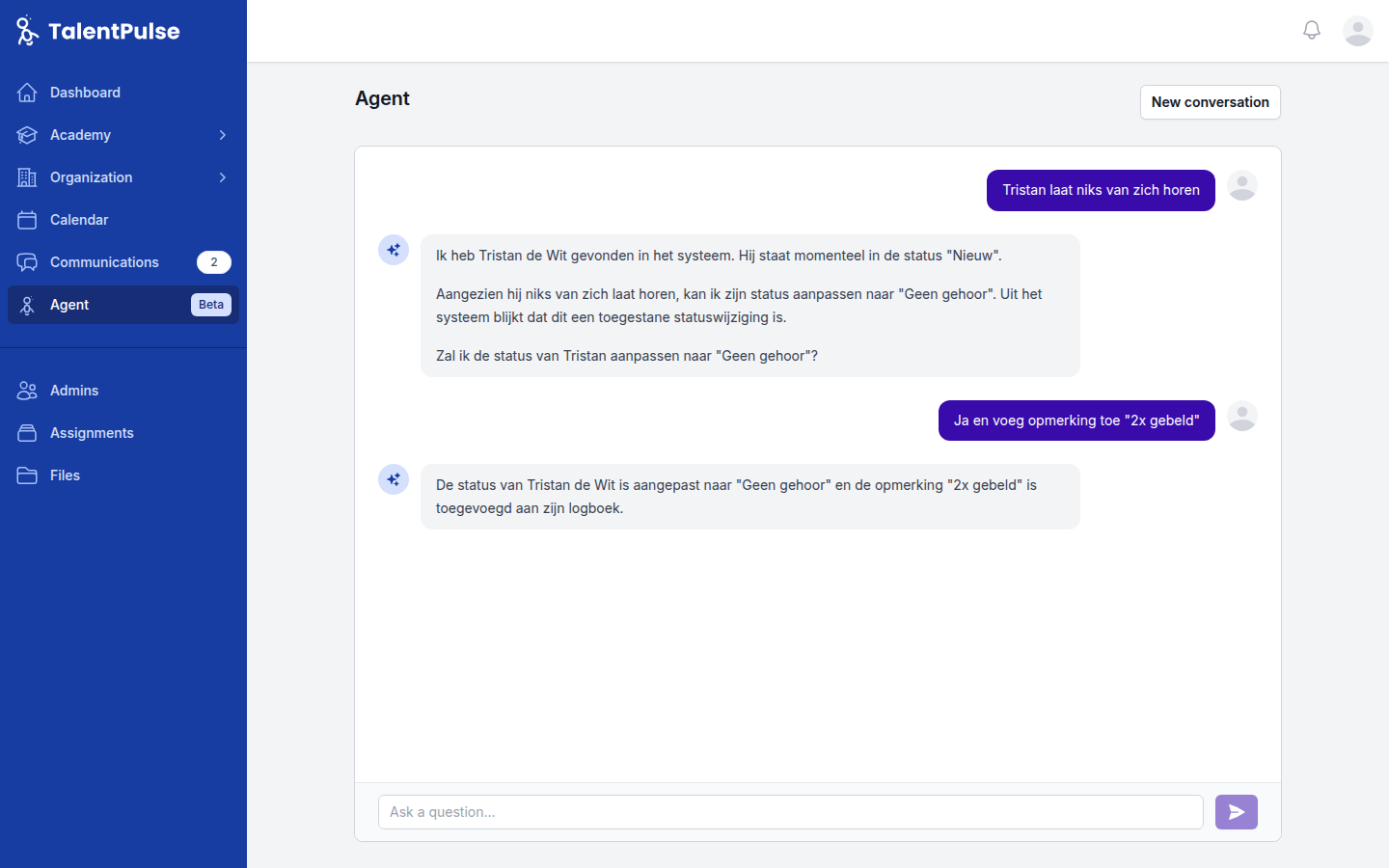Open notifications bell icon
The image size is (1389, 868).
pyautogui.click(x=1312, y=31)
